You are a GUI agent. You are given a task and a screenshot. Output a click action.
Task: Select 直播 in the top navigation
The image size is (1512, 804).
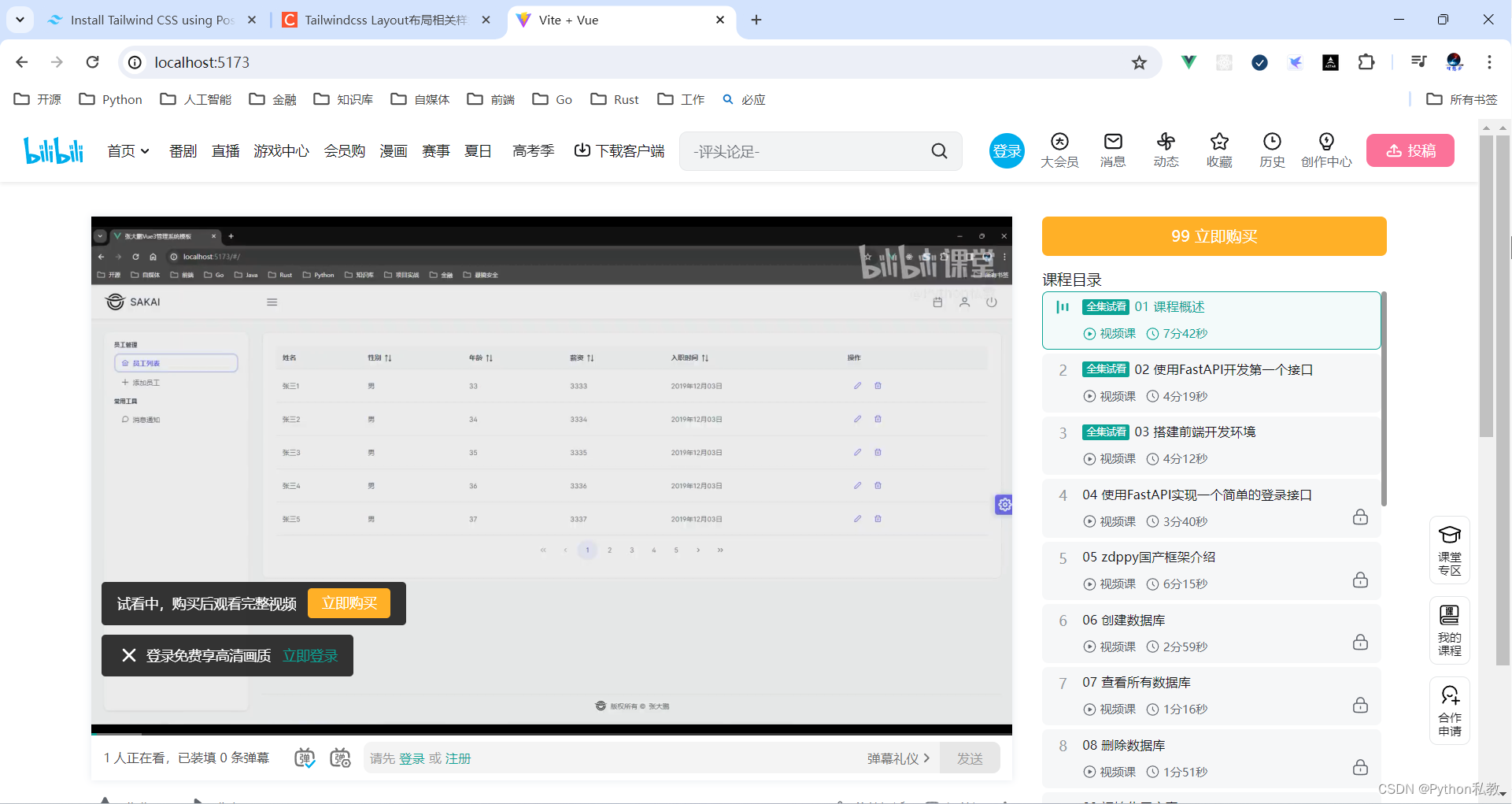tap(225, 150)
